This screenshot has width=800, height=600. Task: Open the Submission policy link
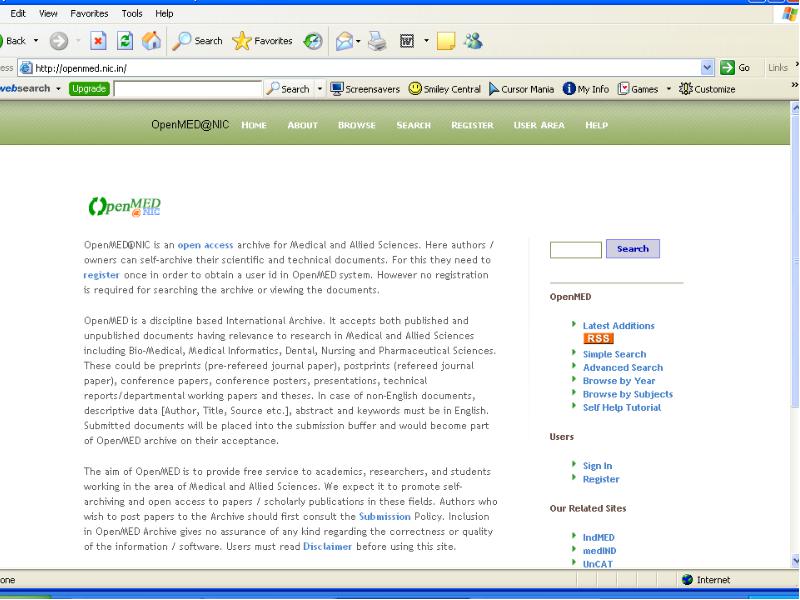point(385,516)
